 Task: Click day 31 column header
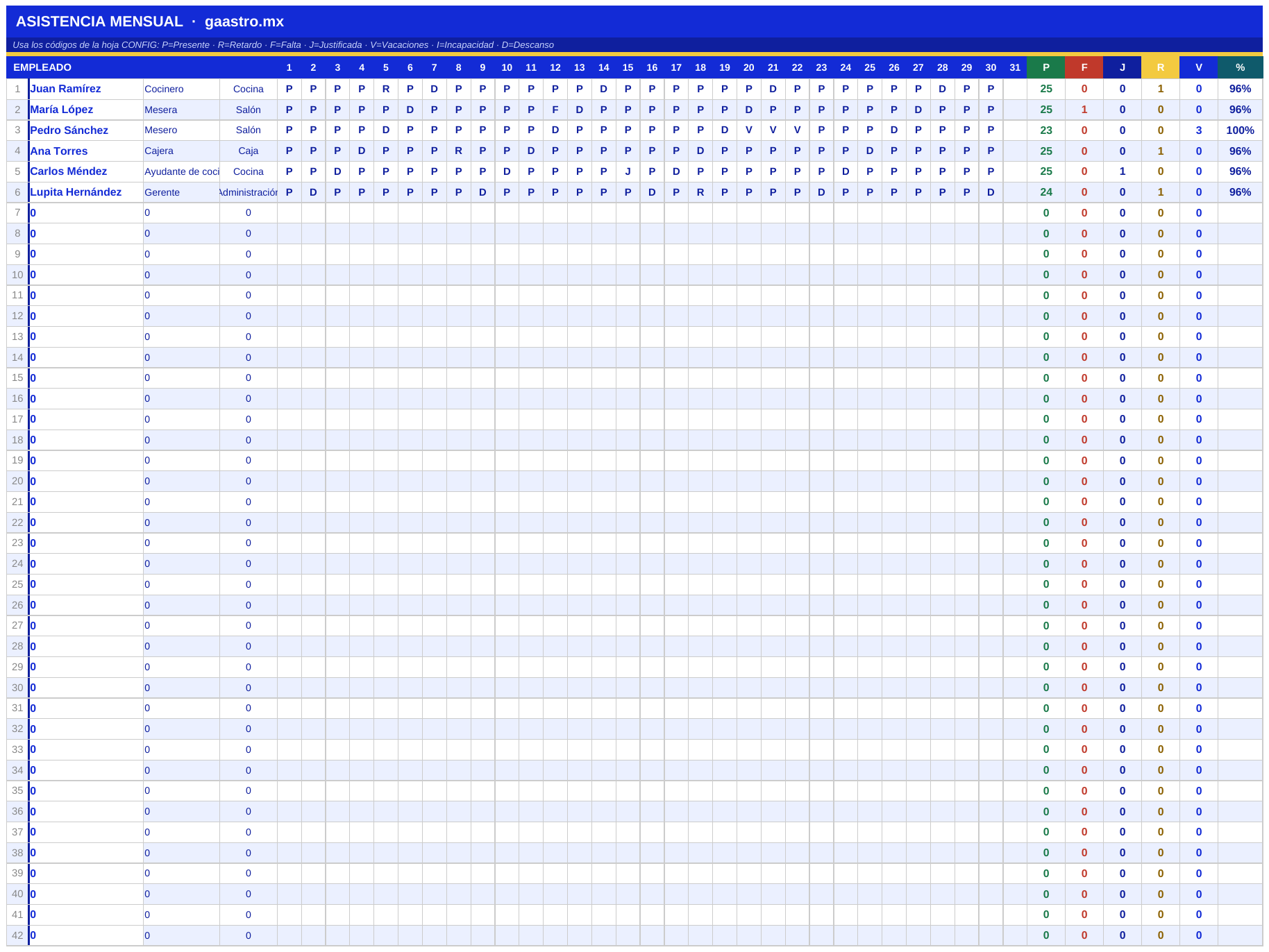(x=1015, y=67)
